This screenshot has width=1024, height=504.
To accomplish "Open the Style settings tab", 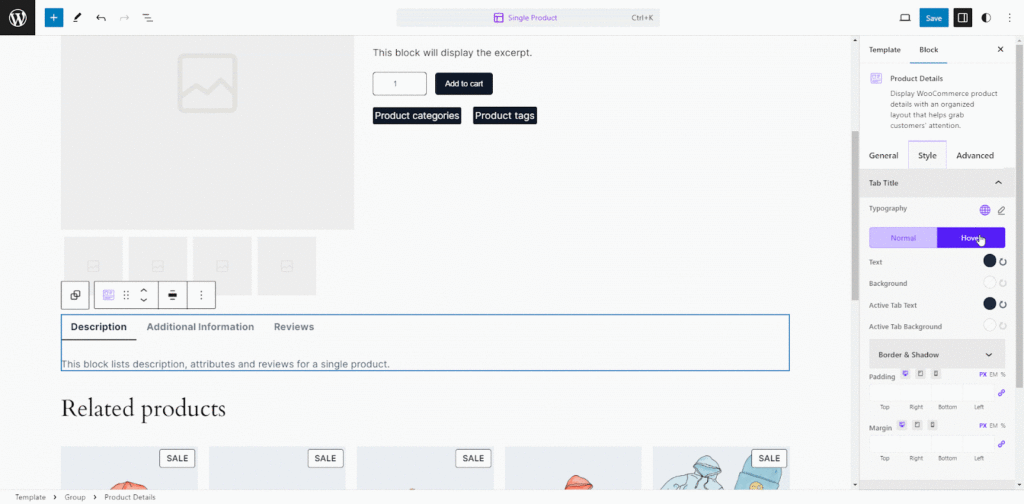I will tap(927, 155).
